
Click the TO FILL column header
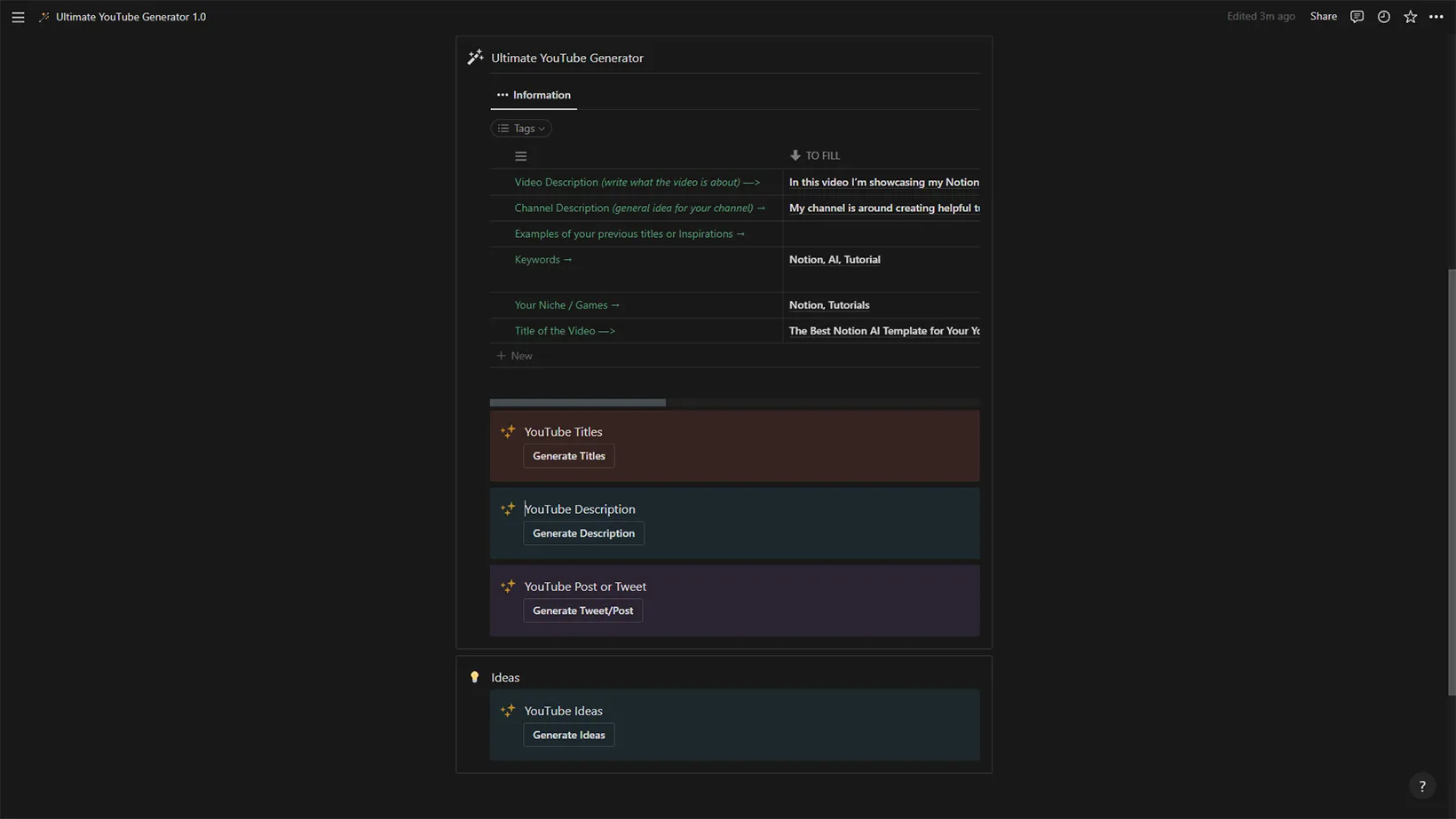point(882,155)
